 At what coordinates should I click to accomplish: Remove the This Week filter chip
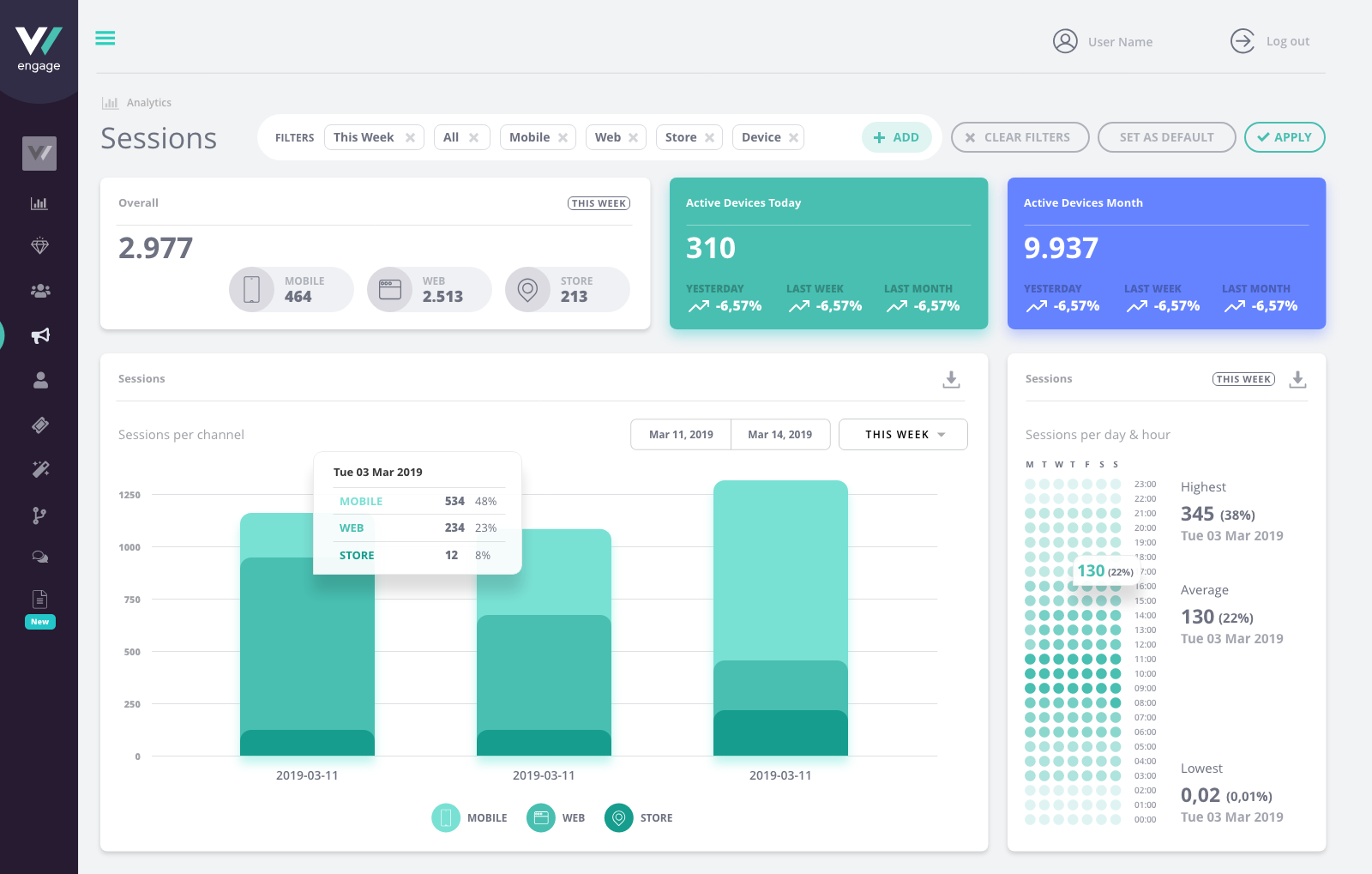(x=410, y=137)
